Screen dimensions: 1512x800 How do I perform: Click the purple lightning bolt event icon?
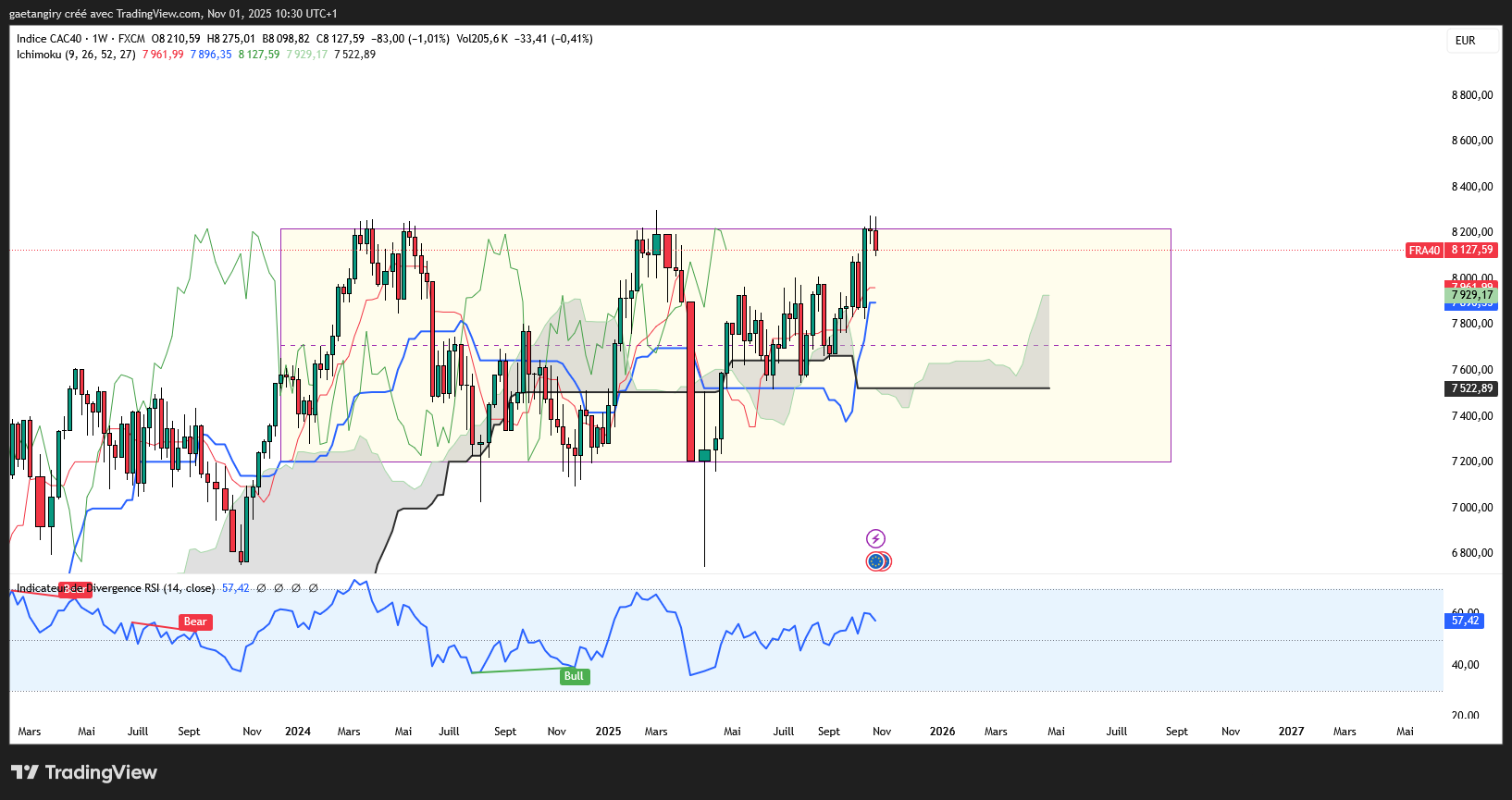pos(875,538)
